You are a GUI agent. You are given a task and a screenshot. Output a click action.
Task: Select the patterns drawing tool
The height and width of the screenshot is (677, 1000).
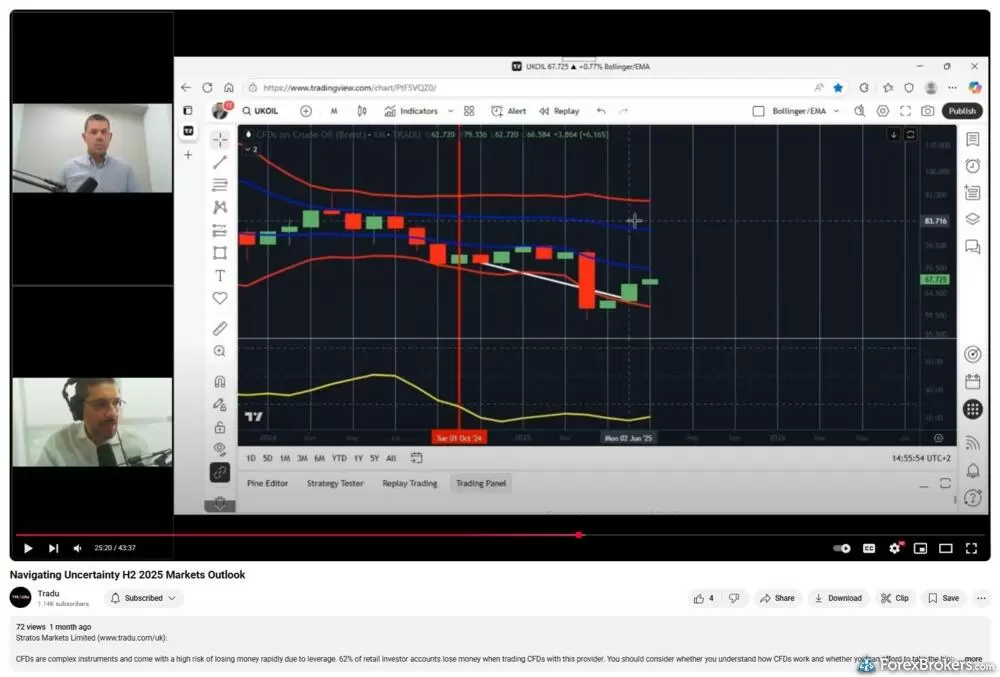220,207
